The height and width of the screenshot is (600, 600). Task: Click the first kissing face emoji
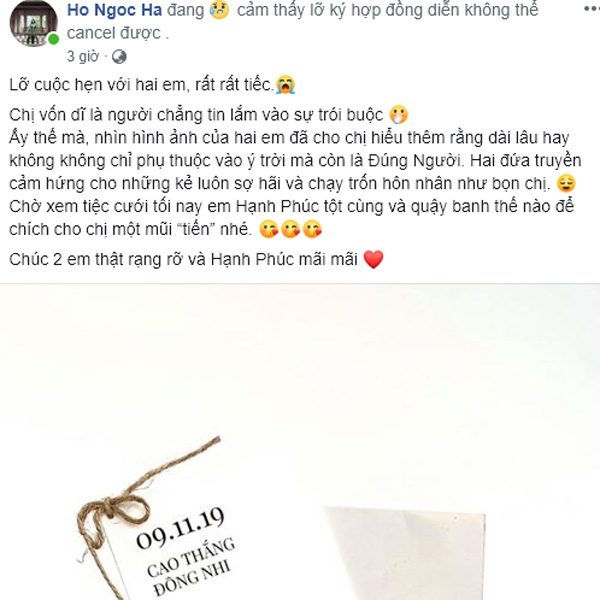click(269, 229)
